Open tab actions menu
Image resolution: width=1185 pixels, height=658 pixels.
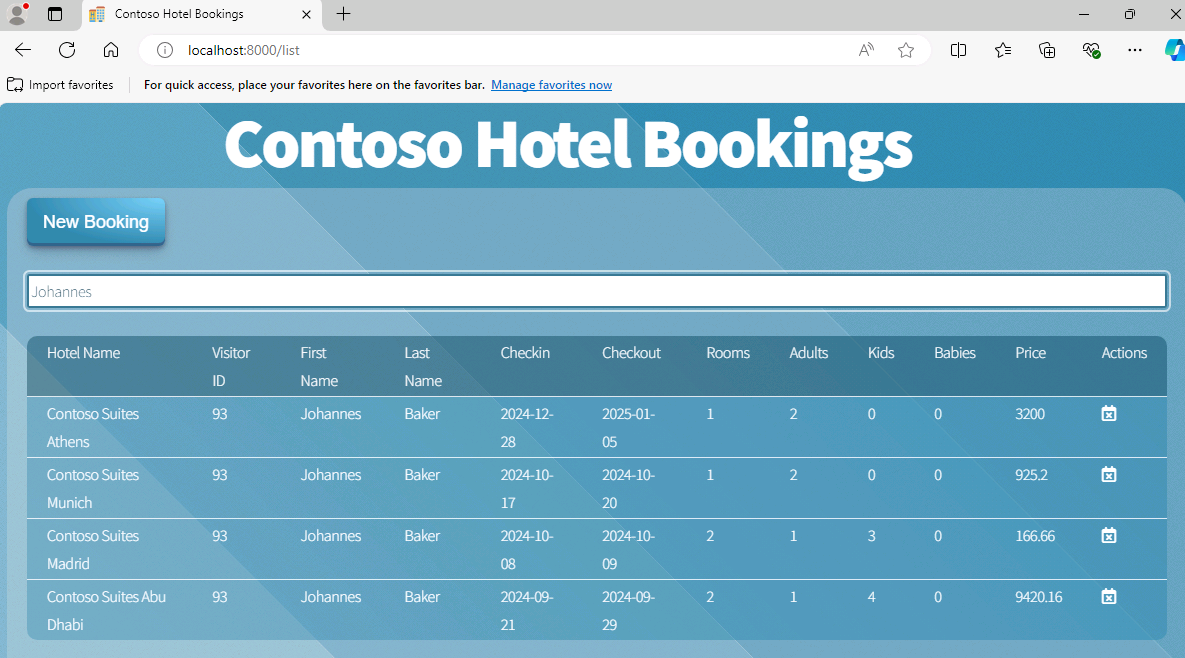point(55,14)
